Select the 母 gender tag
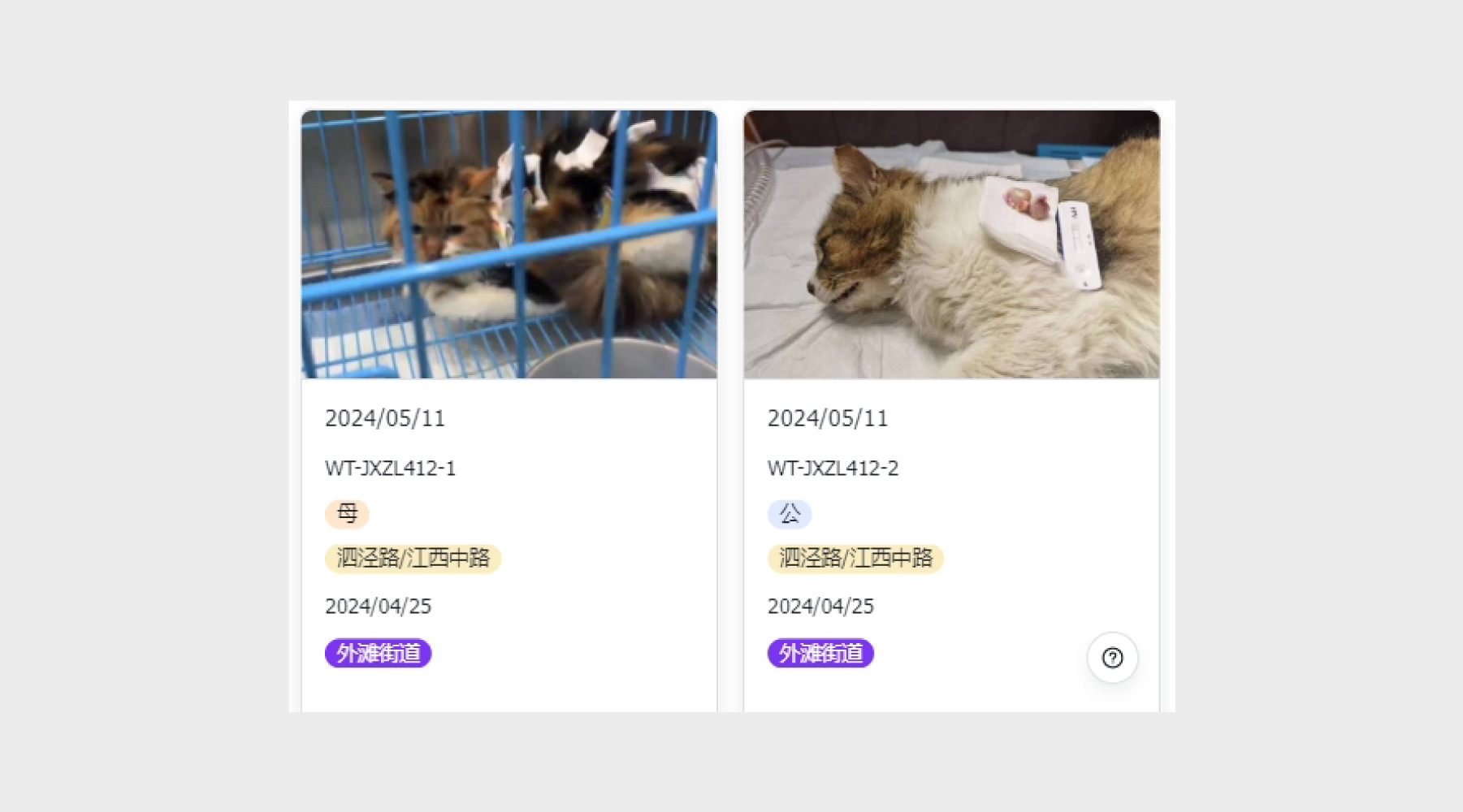Viewport: 1463px width, 812px height. point(347,514)
